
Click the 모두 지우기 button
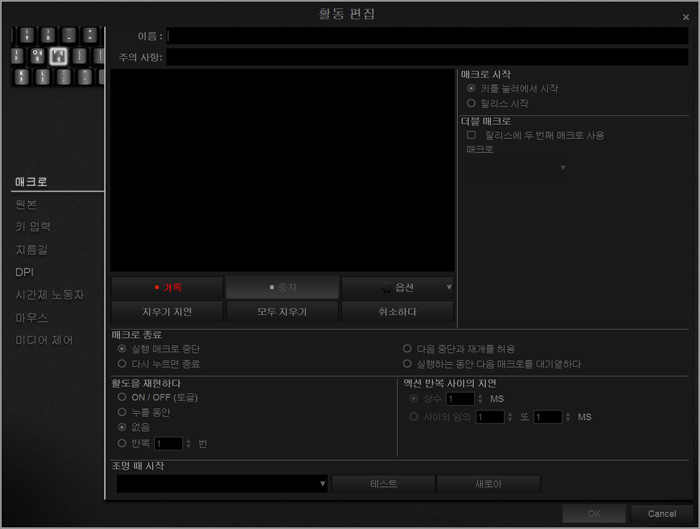[x=281, y=312]
